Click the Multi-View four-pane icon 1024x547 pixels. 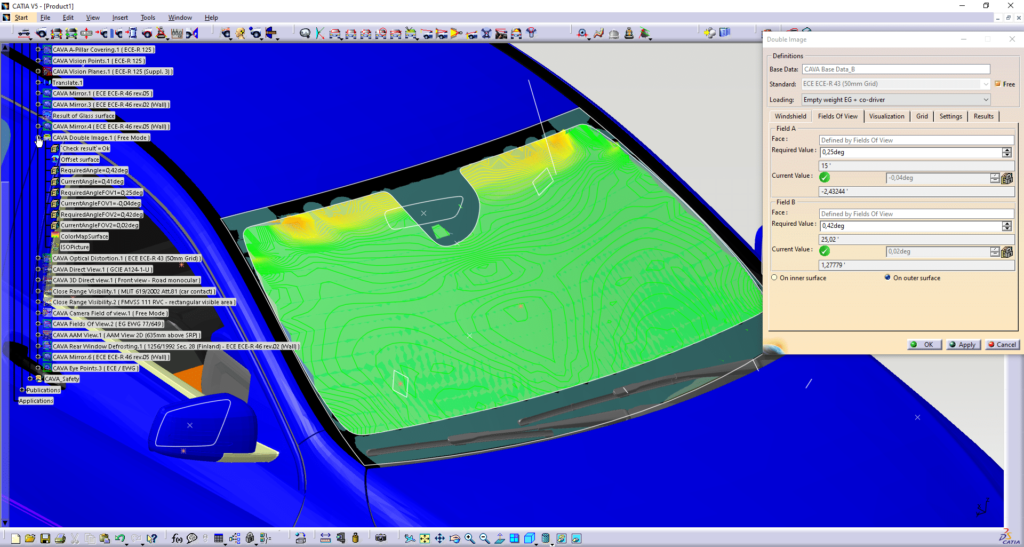(515, 539)
